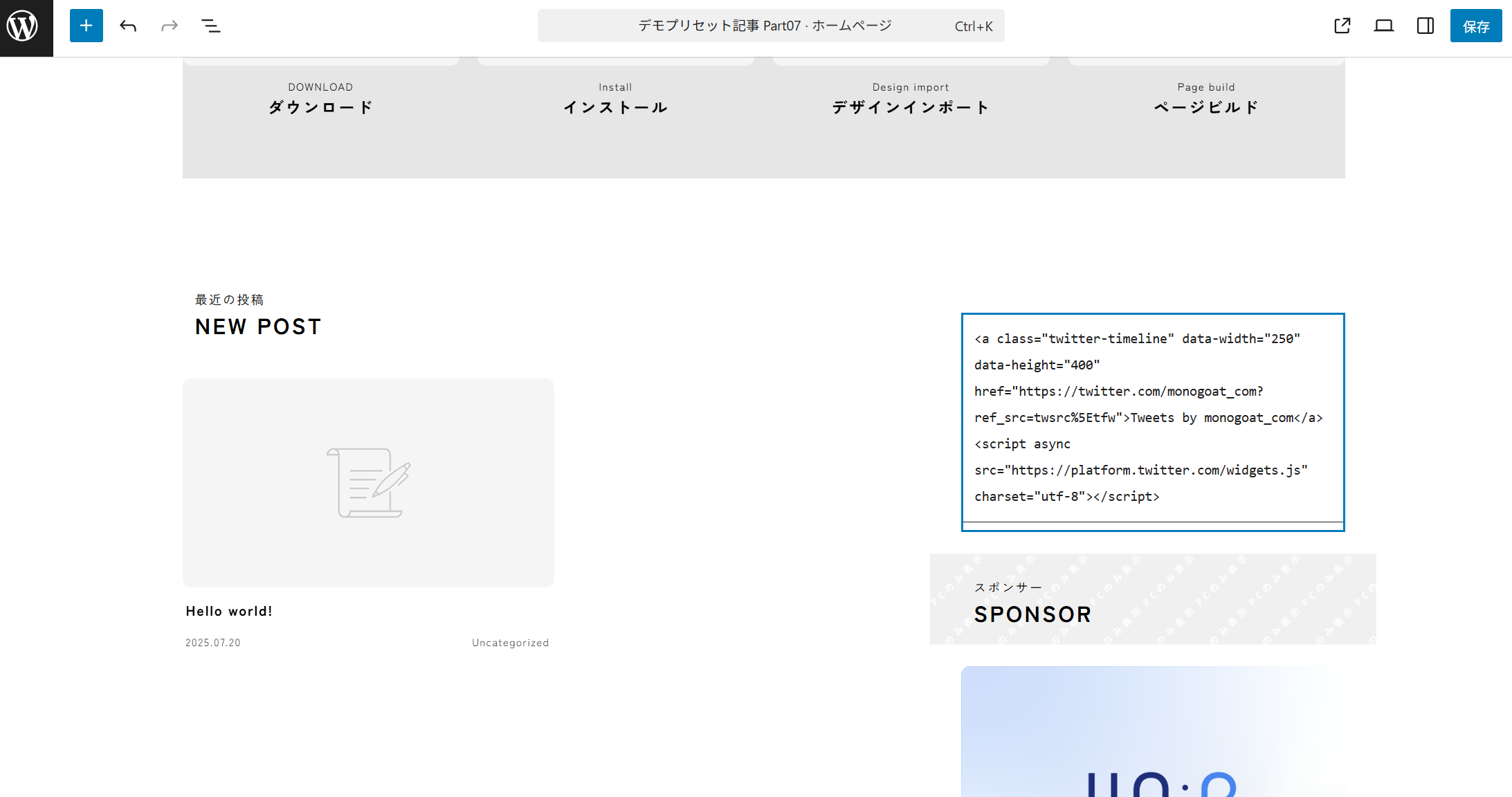Viewport: 1512px width, 797px height.
Task: Select the NEW POST heading
Action: tap(258, 327)
